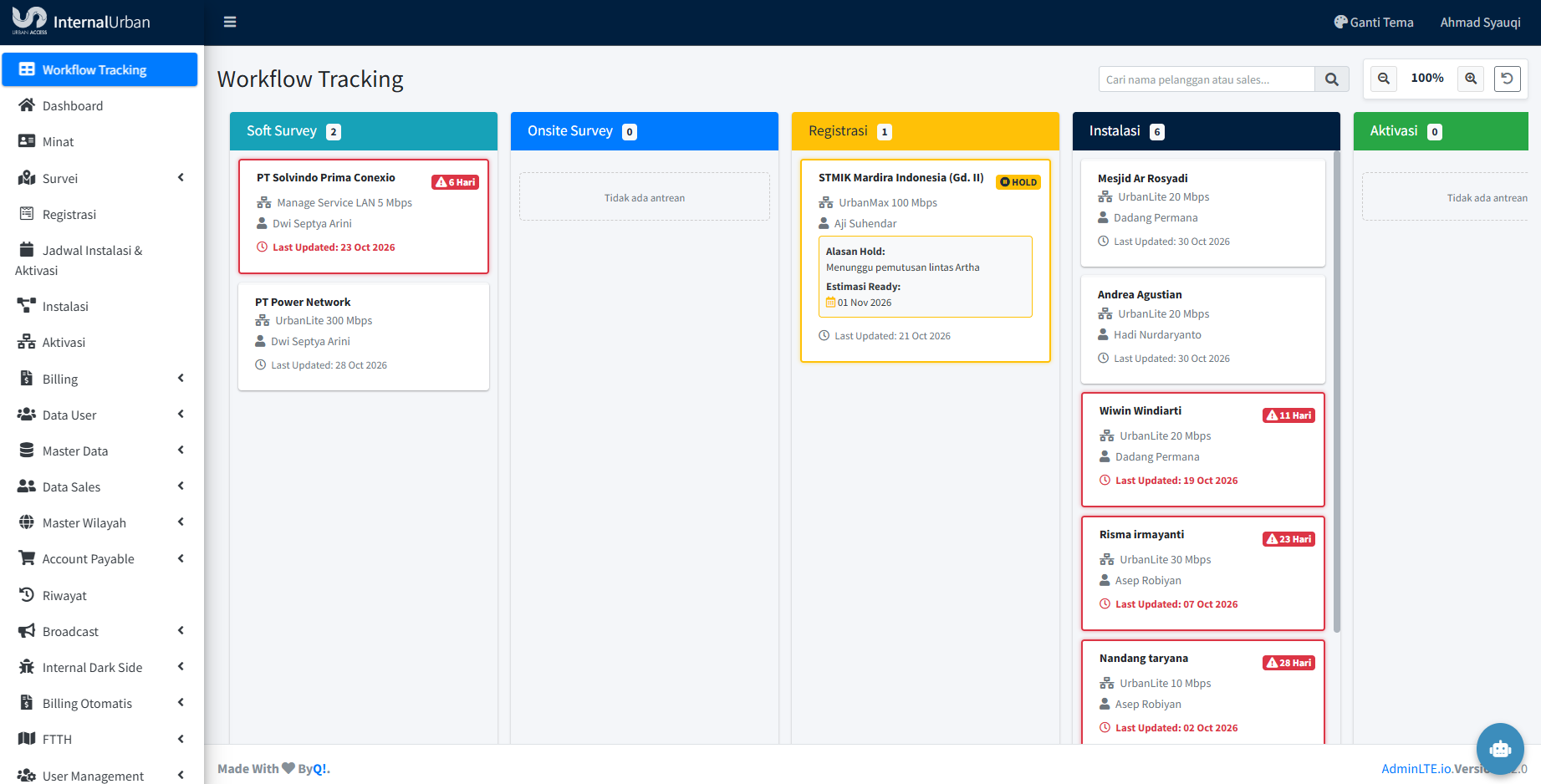Expand the Data Sales submenu
Screen dimensions: 1541x784
tap(100, 486)
